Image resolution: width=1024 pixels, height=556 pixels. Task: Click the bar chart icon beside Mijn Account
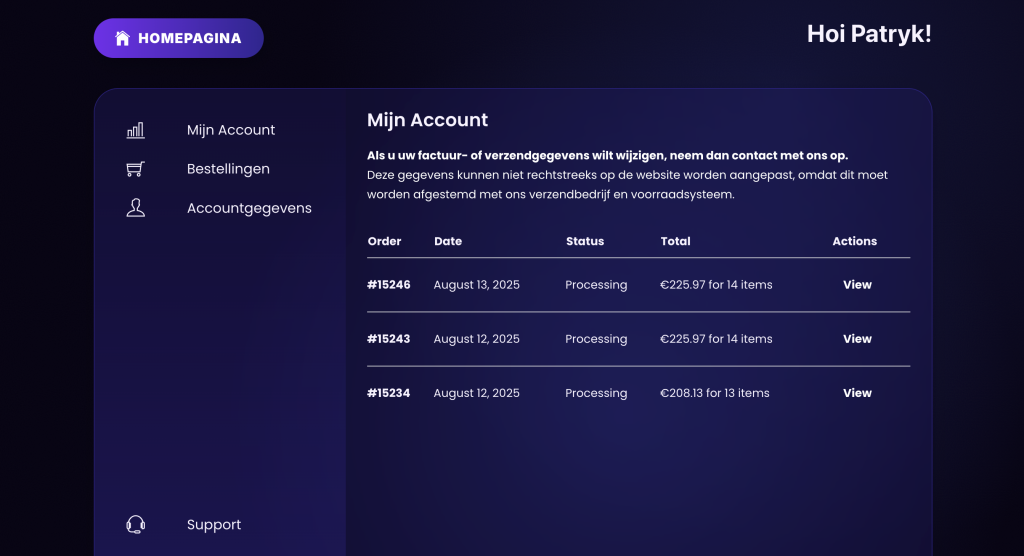click(x=135, y=130)
